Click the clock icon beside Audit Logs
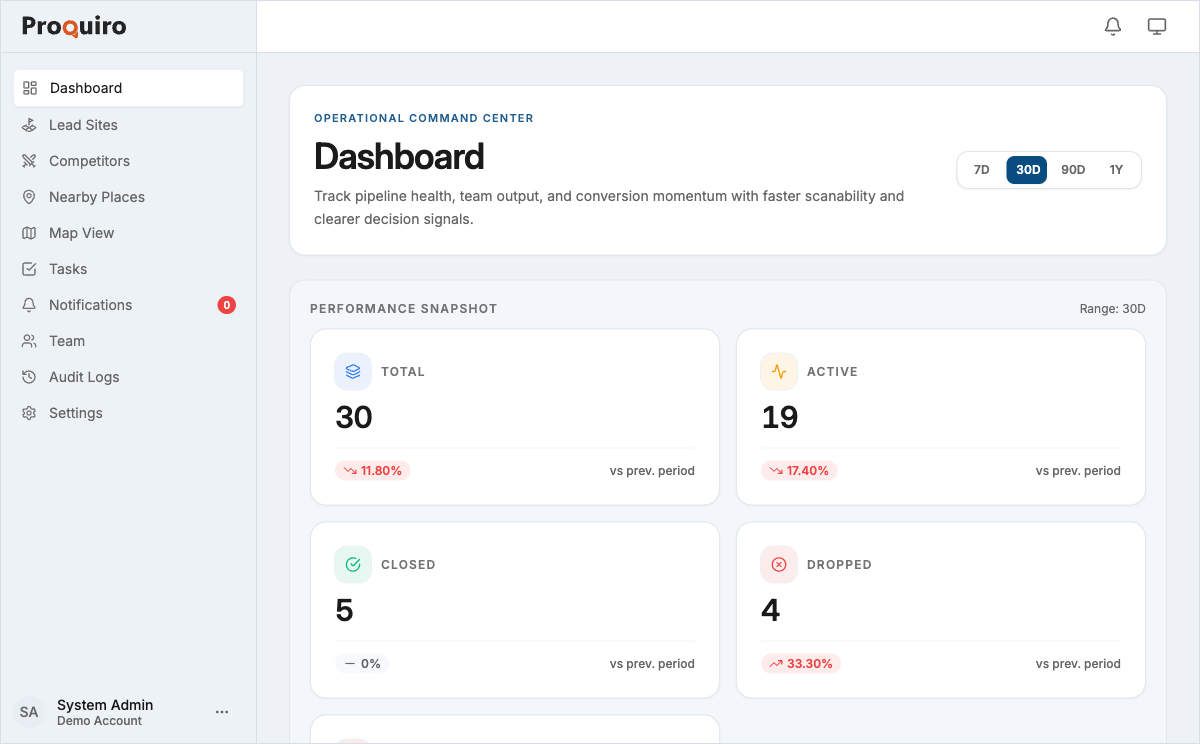 pyautogui.click(x=31, y=376)
